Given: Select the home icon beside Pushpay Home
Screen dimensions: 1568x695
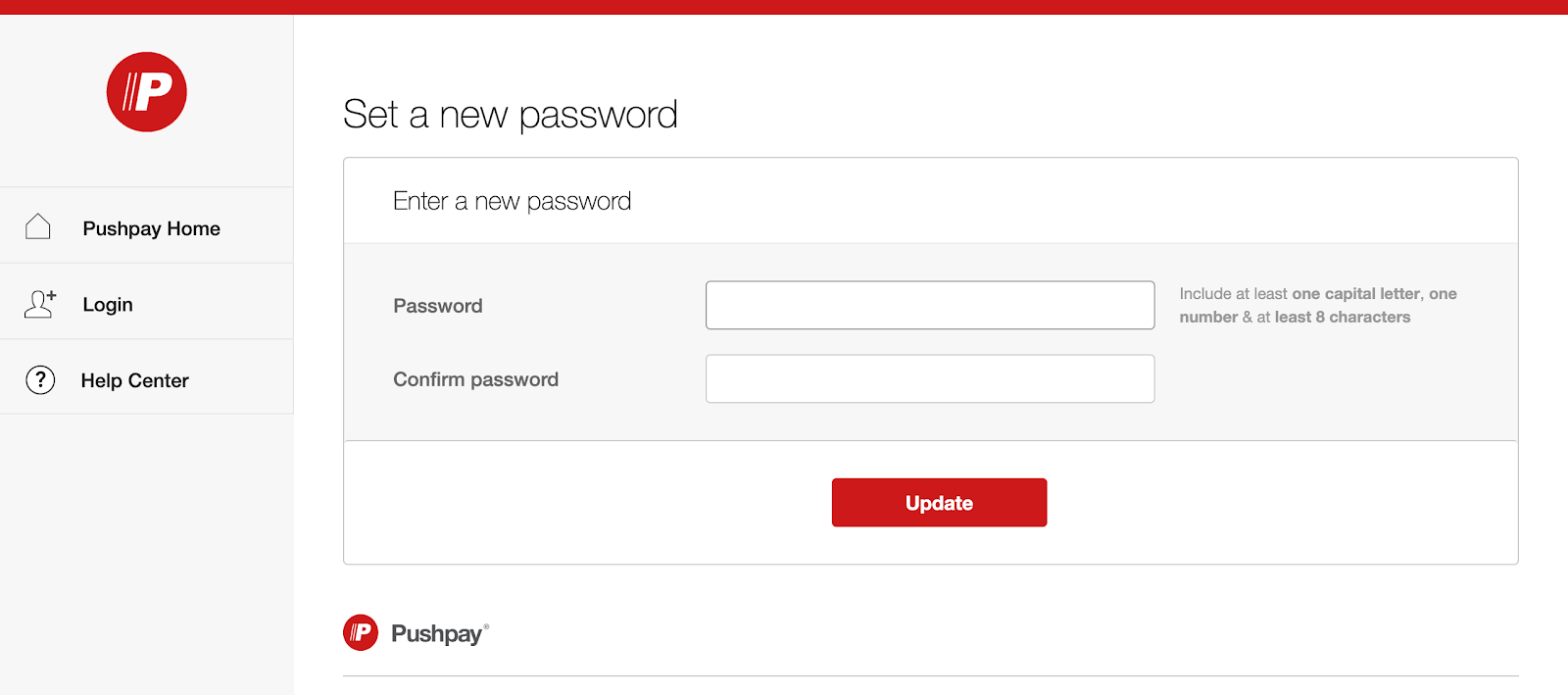Looking at the screenshot, I should pos(39,226).
